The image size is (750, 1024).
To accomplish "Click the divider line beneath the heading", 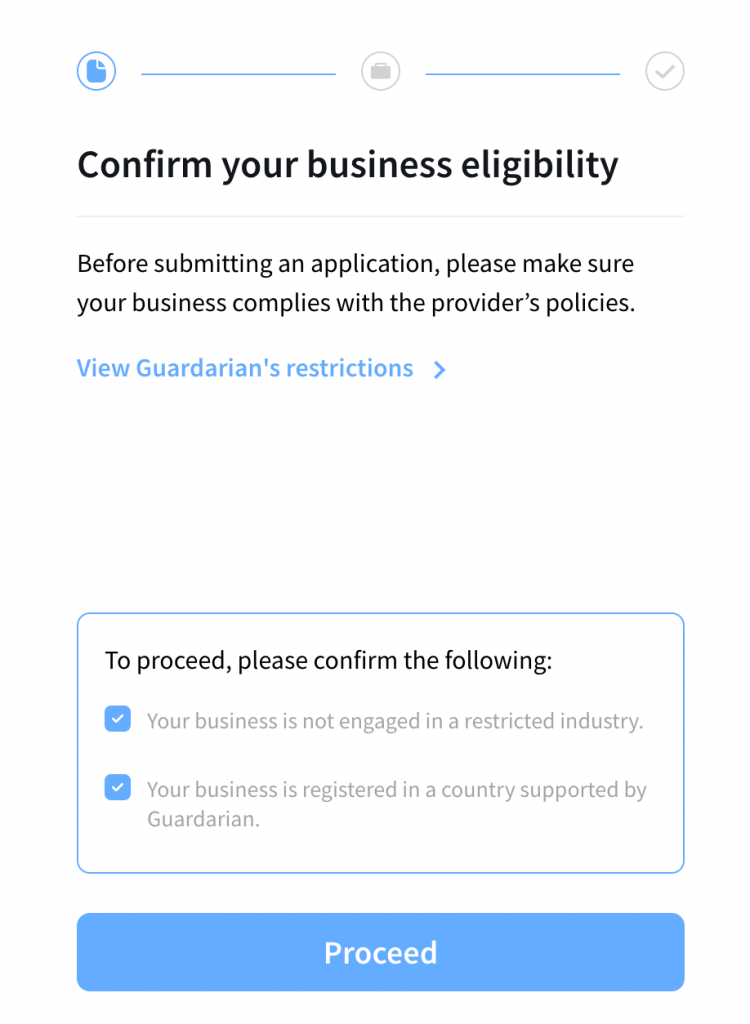I will point(381,216).
